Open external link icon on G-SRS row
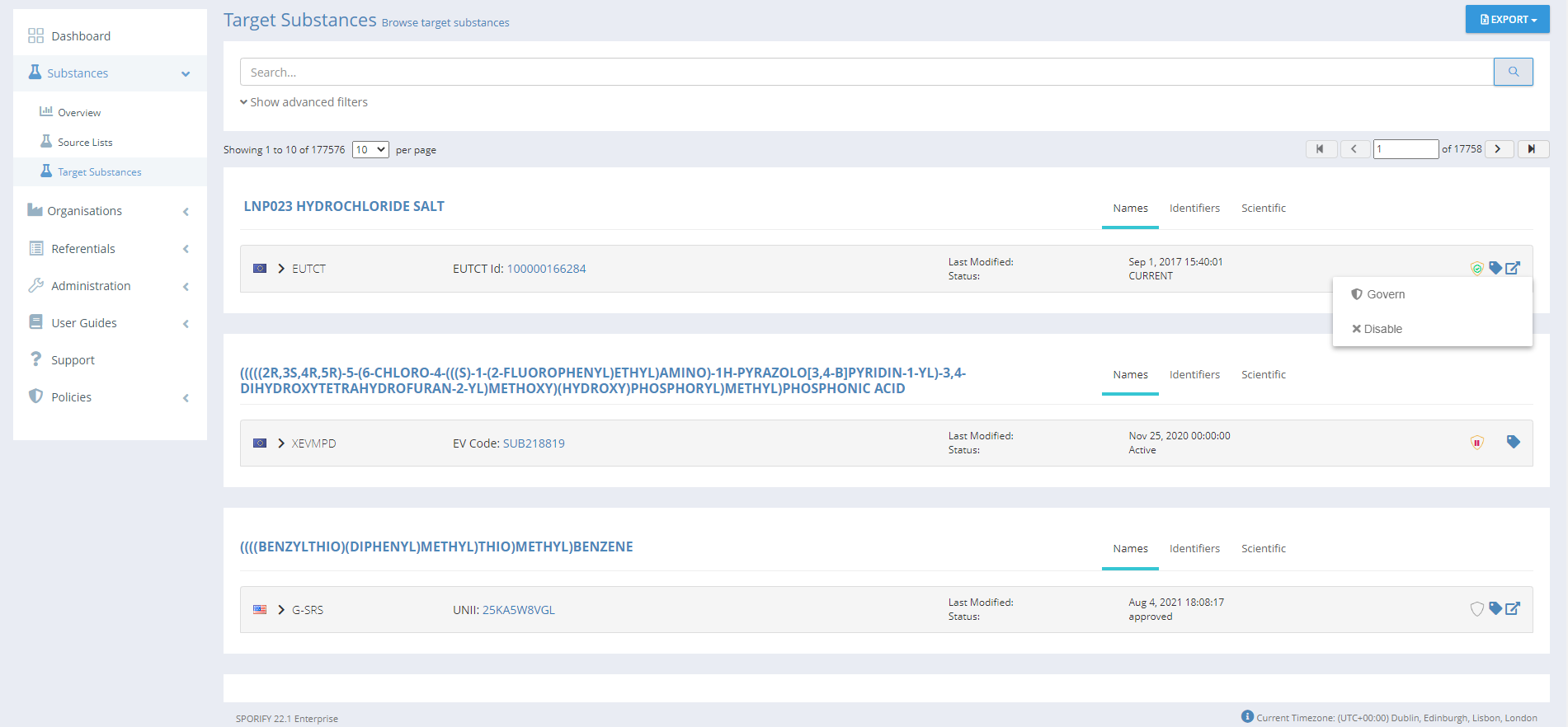 1513,609
